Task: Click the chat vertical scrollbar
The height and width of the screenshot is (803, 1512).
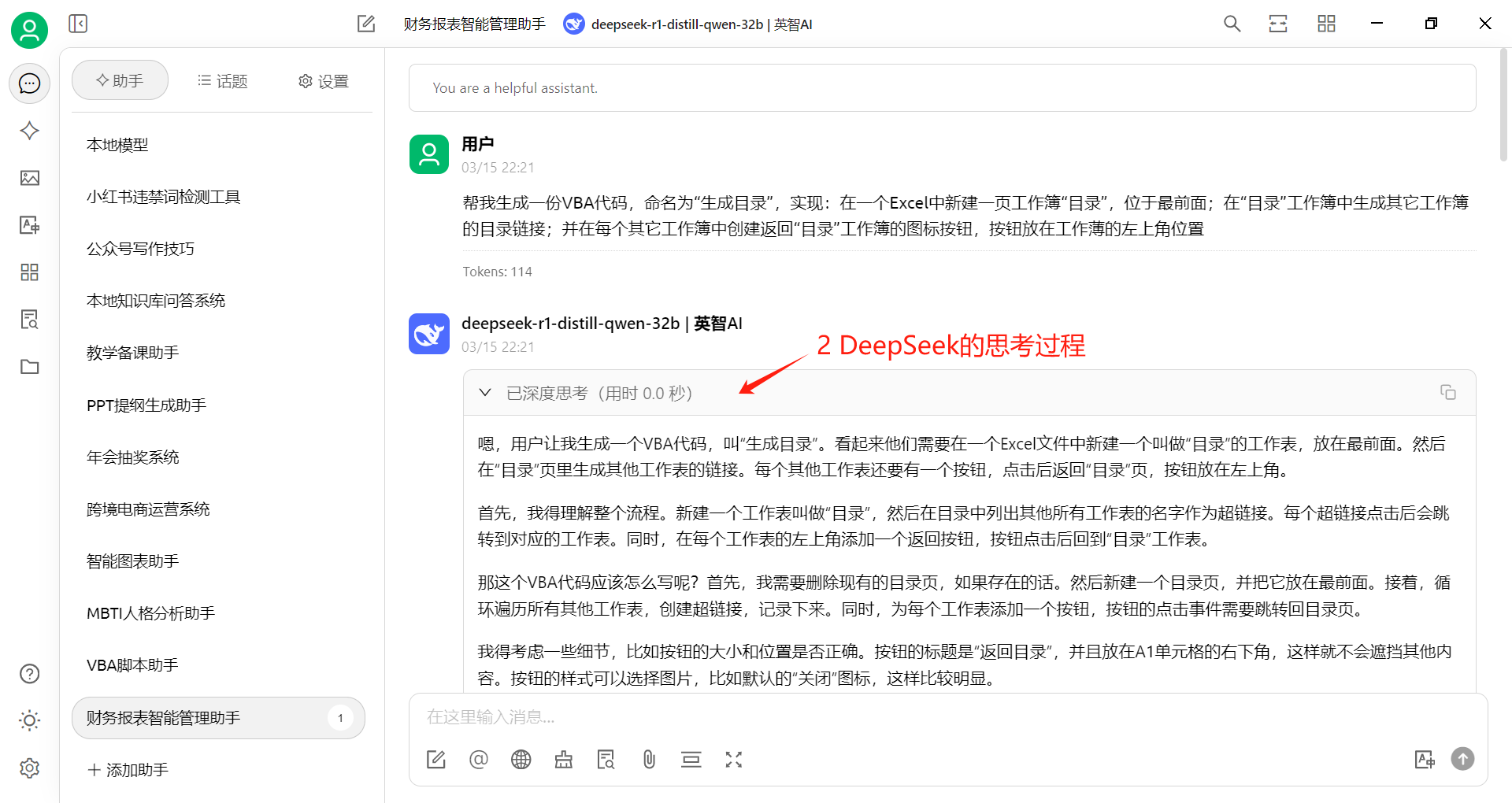Action: point(1503,105)
